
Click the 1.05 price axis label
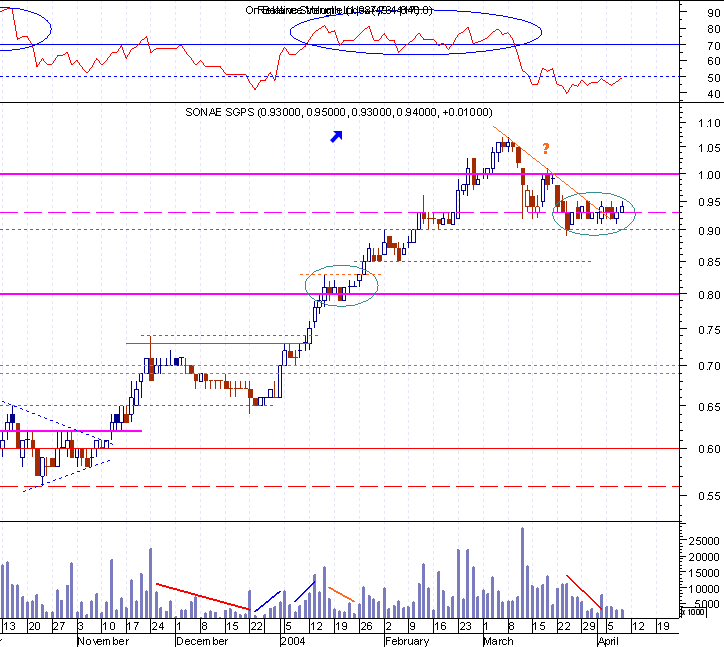click(x=709, y=148)
